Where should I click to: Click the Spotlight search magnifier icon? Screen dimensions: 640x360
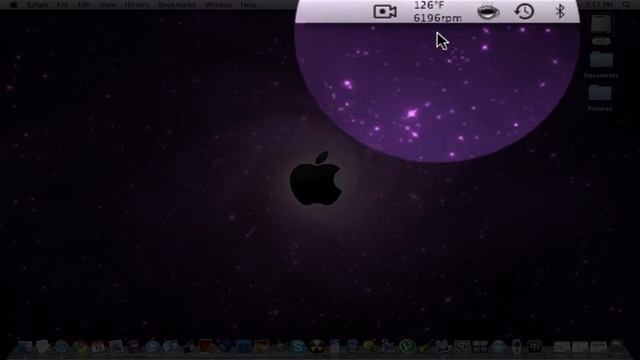[626, 5]
